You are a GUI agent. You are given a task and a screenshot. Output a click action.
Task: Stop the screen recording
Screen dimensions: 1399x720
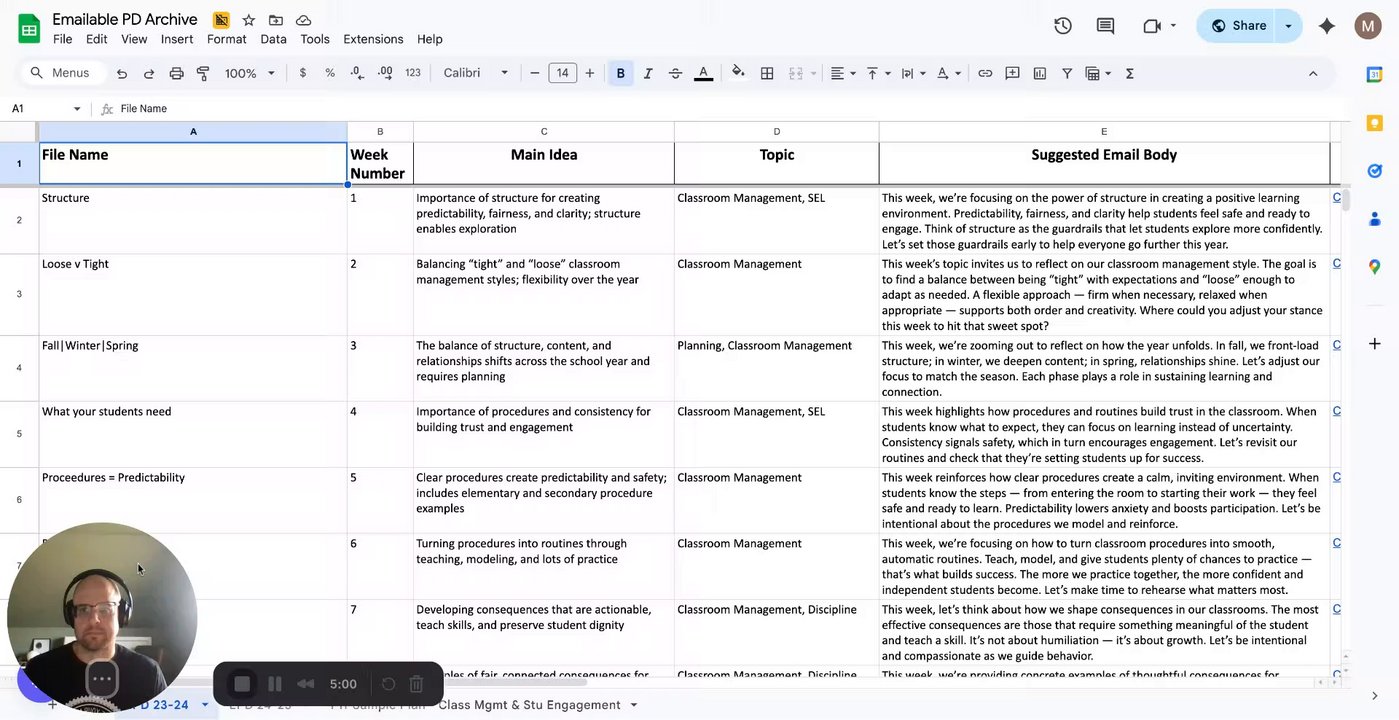tap(242, 684)
